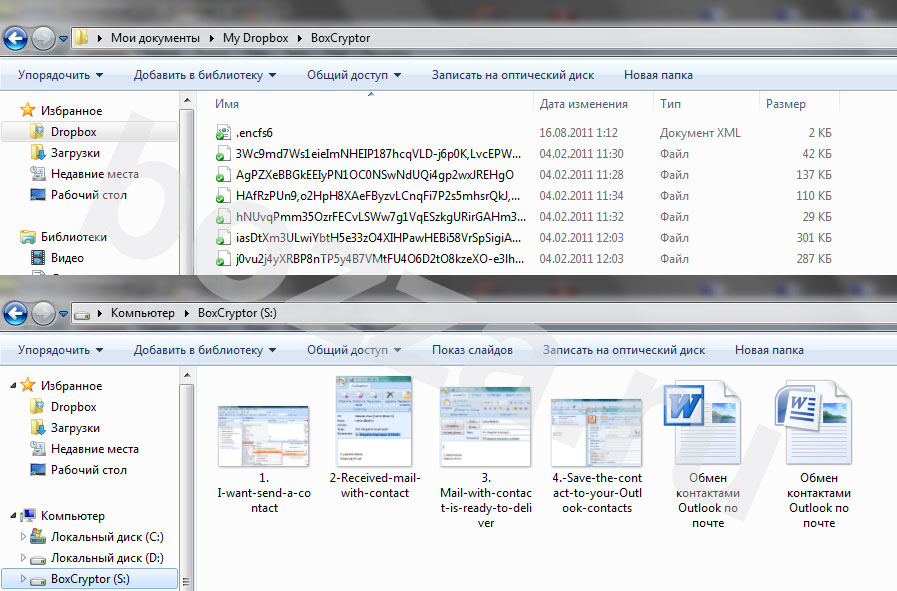Select file icon of iasDtXm3ULwiYbtH5e33 file
This screenshot has height=591, width=897.
pos(223,238)
